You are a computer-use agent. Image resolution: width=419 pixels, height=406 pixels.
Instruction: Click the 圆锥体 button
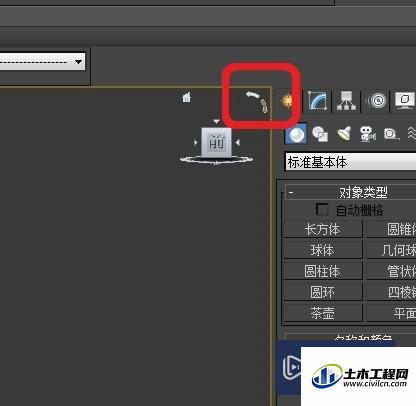pyautogui.click(x=392, y=229)
